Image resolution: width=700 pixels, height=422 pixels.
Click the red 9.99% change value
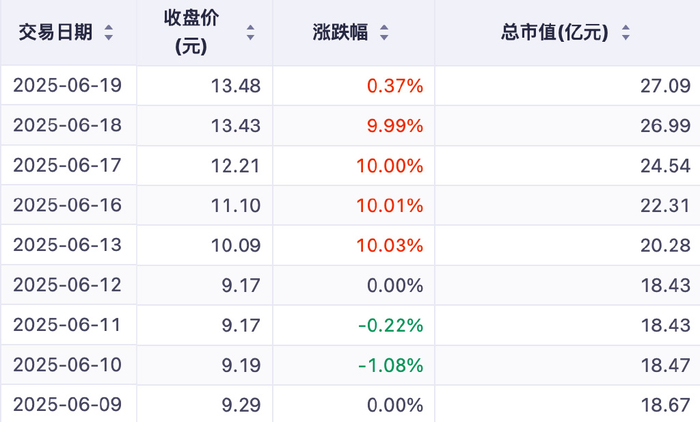tap(395, 125)
